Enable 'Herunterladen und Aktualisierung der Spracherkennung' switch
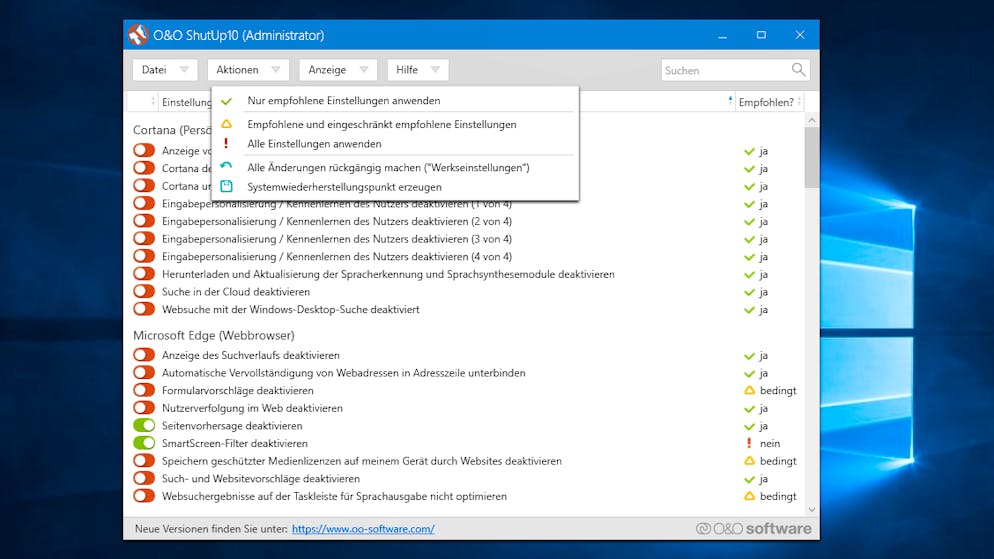 click(x=144, y=274)
